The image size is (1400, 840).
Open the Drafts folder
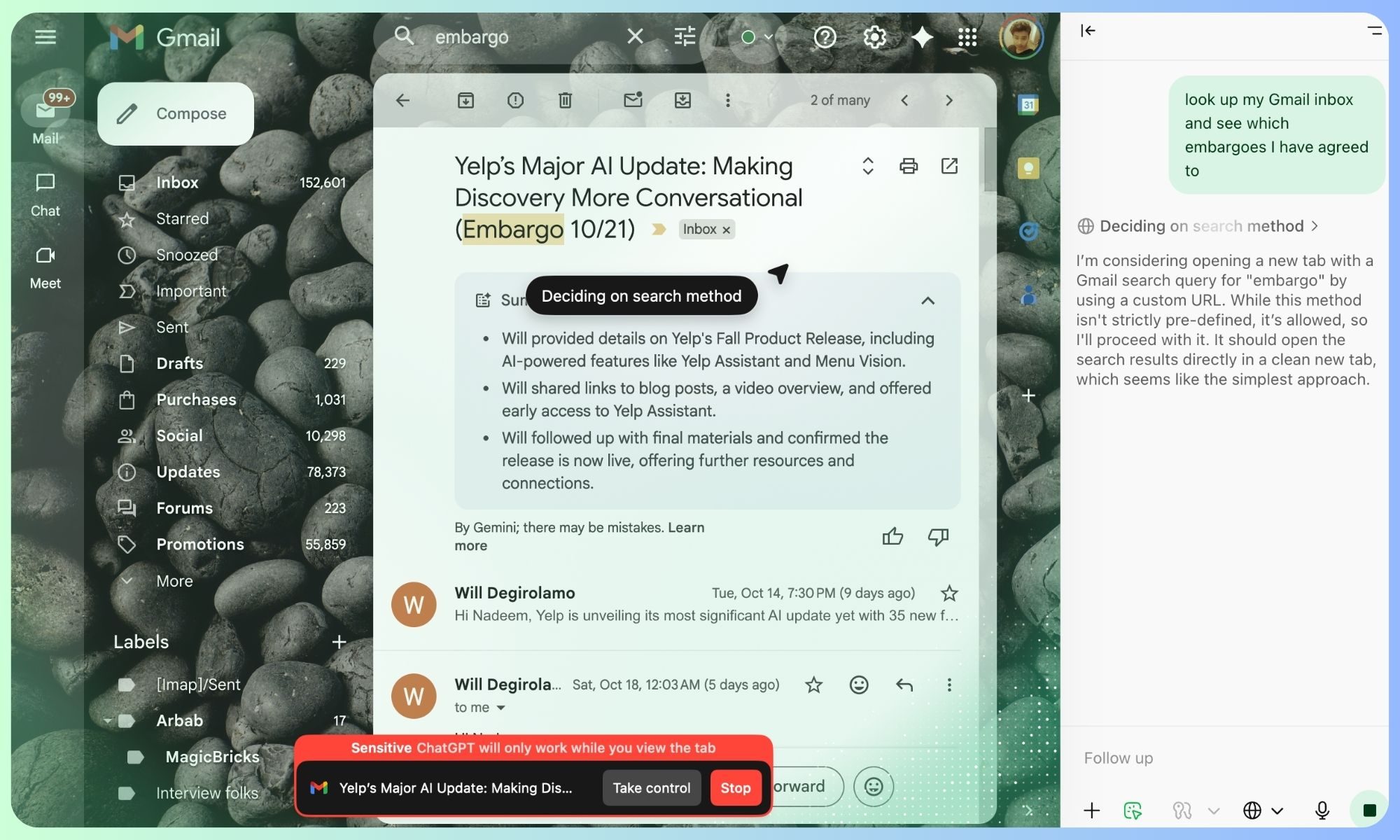pyautogui.click(x=231, y=363)
